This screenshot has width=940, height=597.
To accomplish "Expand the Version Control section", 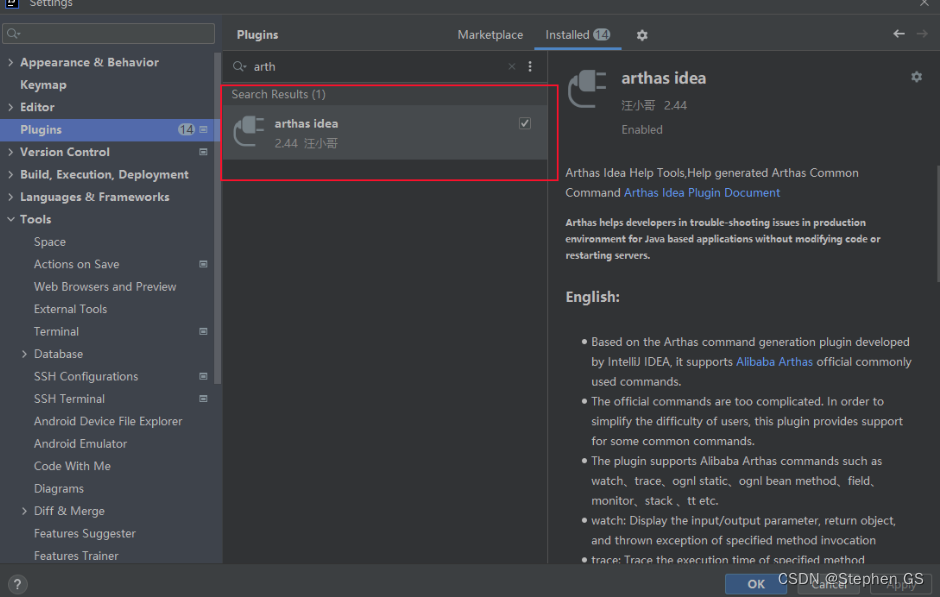I will tap(10, 152).
